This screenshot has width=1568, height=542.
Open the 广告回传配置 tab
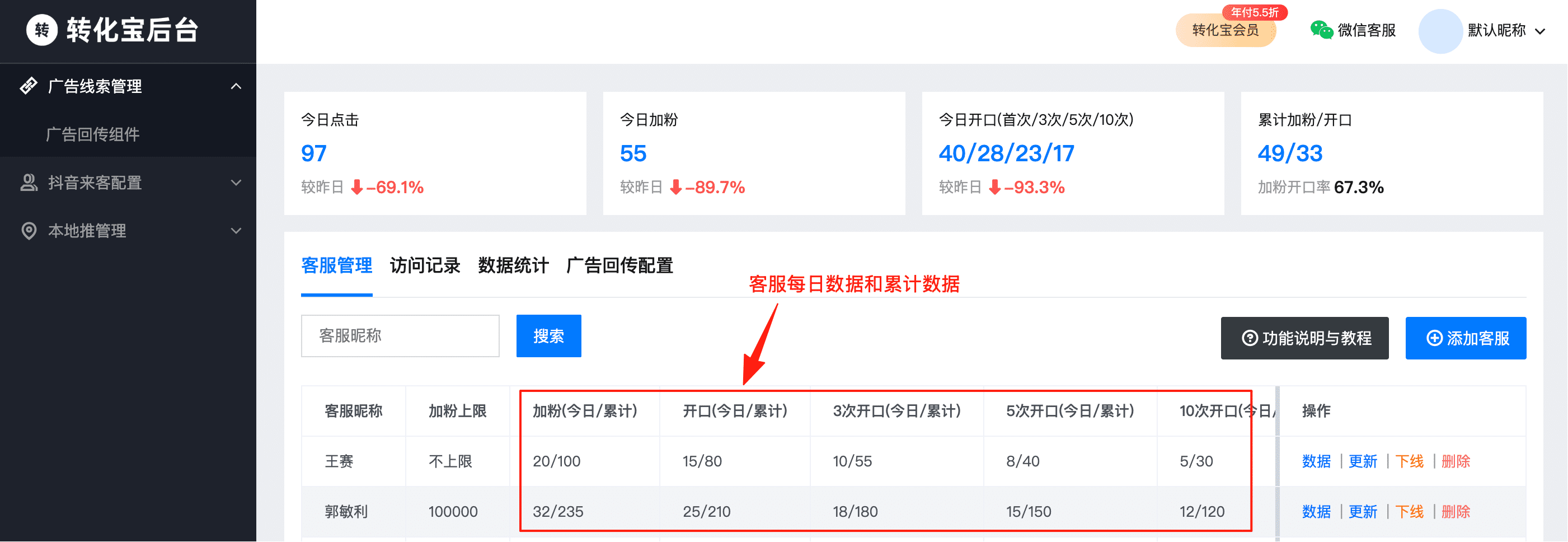pos(619,265)
